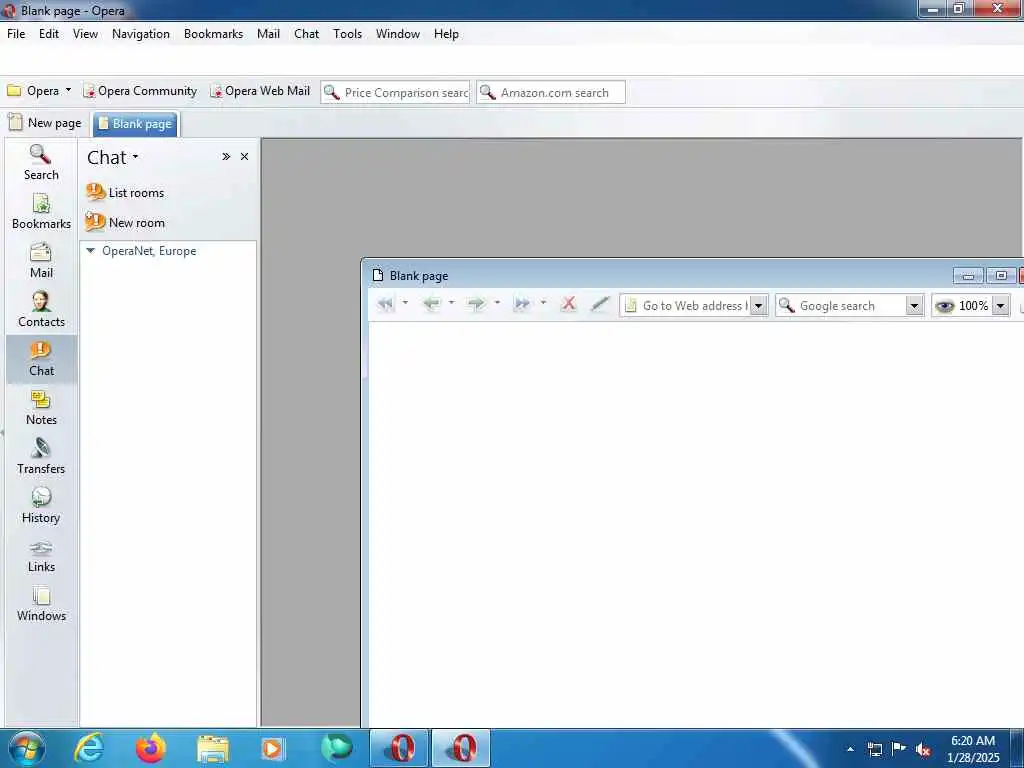
Task: Launch Internet Explorer from taskbar
Action: click(x=89, y=748)
